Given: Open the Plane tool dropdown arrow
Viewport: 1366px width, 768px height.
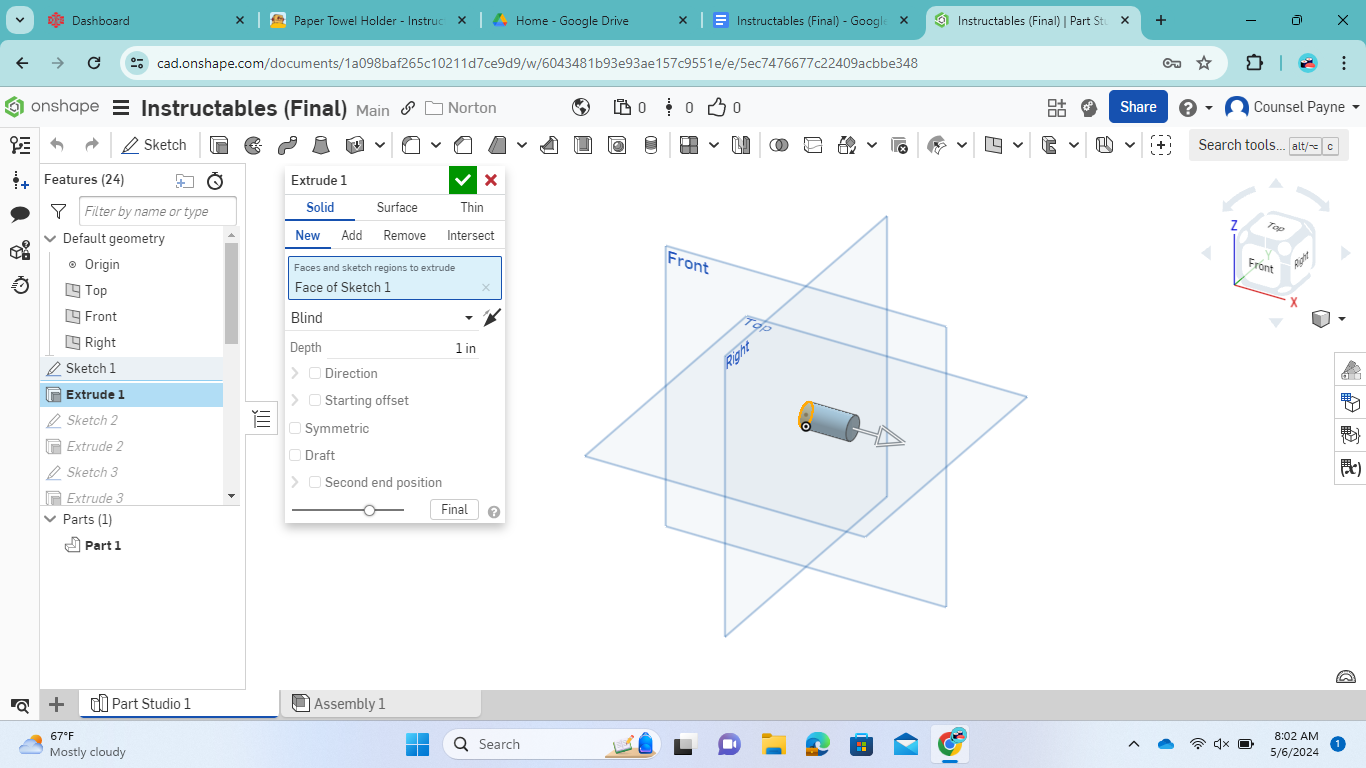Looking at the screenshot, I should [1018, 145].
